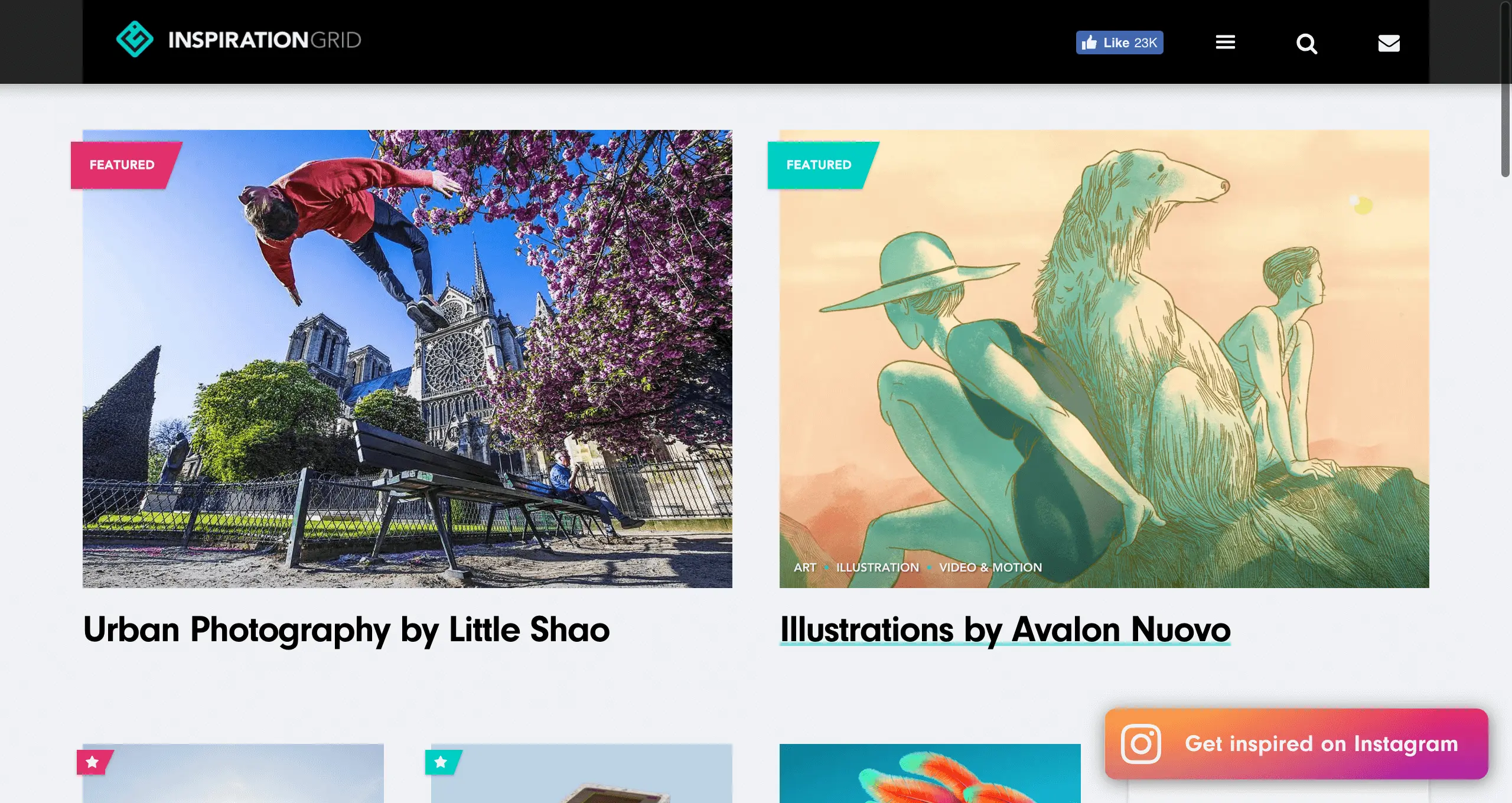Open the ILLUSTRATION category tag
Screen dimensions: 1512x803
(x=878, y=567)
